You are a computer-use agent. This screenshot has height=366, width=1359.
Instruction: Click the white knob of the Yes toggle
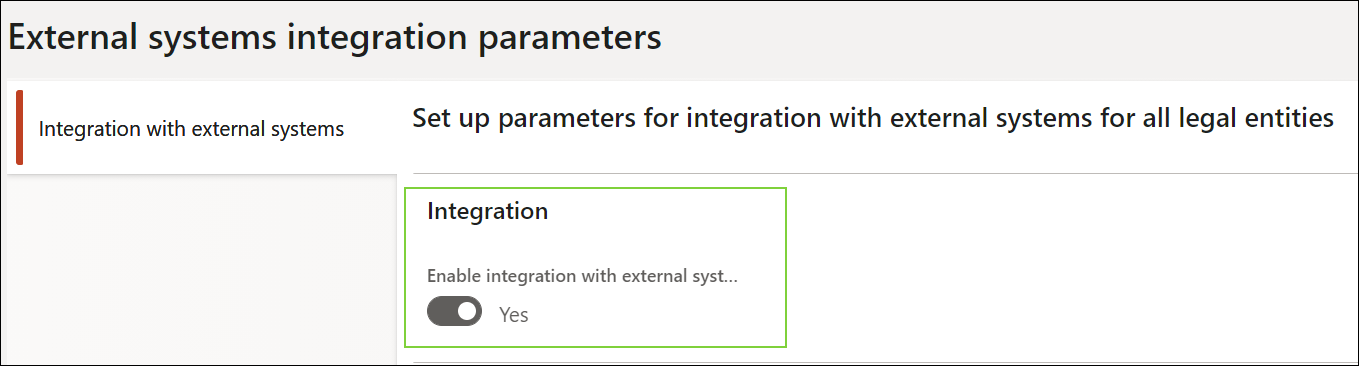click(x=467, y=312)
